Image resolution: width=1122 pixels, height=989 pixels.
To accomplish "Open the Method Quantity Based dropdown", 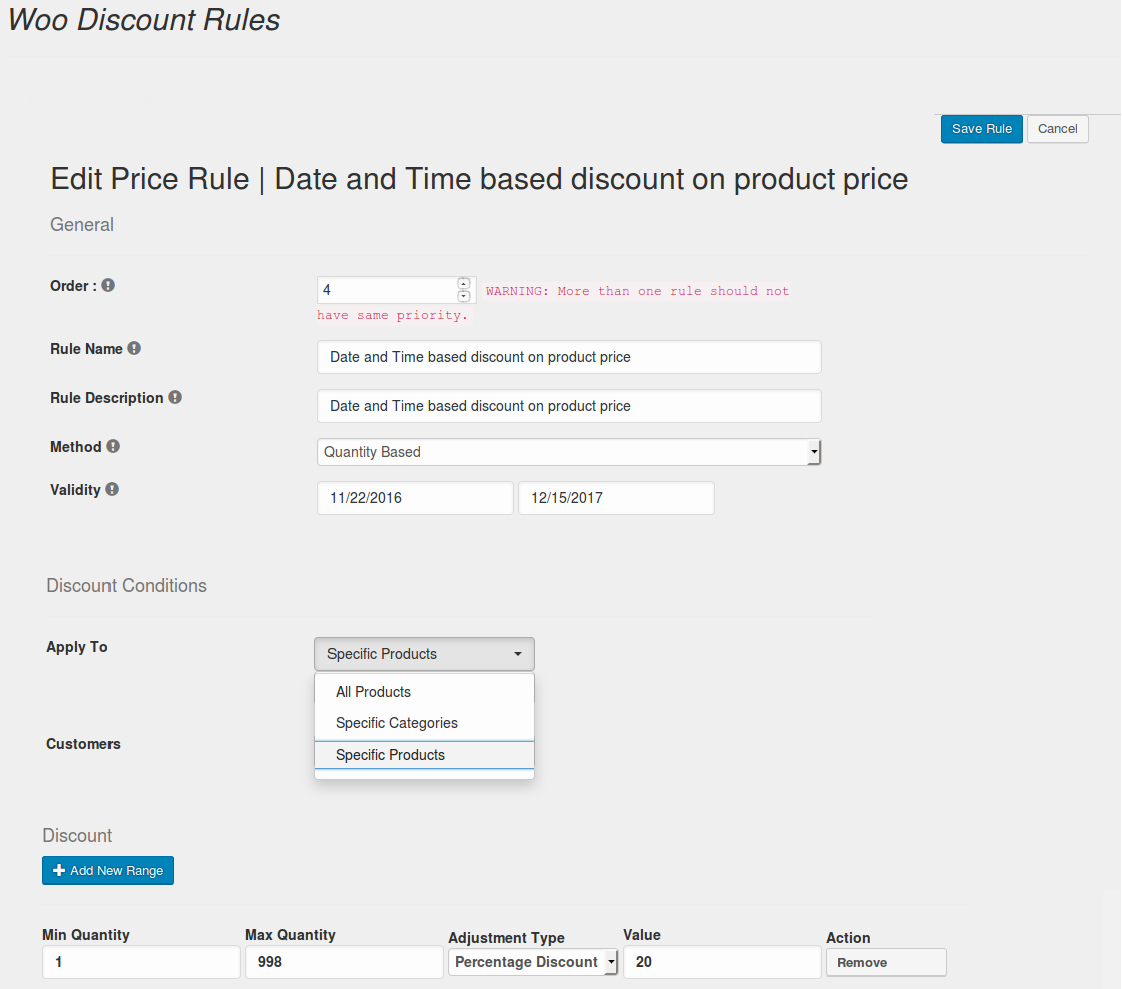I will point(568,452).
